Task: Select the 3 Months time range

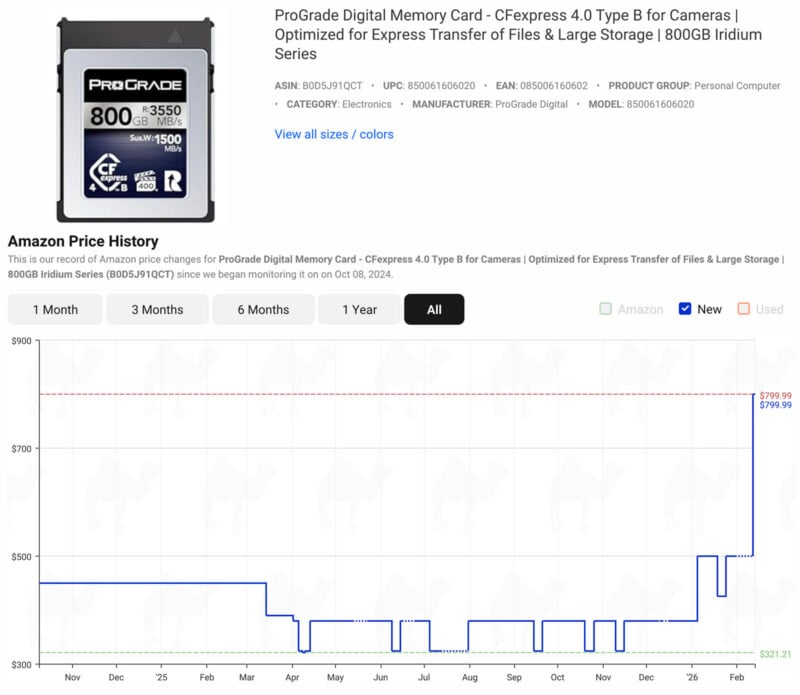Action: coord(156,309)
